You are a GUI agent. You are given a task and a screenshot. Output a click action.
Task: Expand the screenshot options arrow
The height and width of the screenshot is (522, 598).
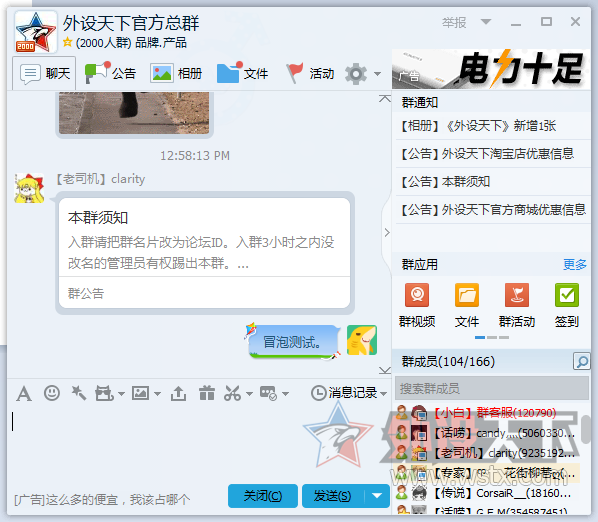249,394
